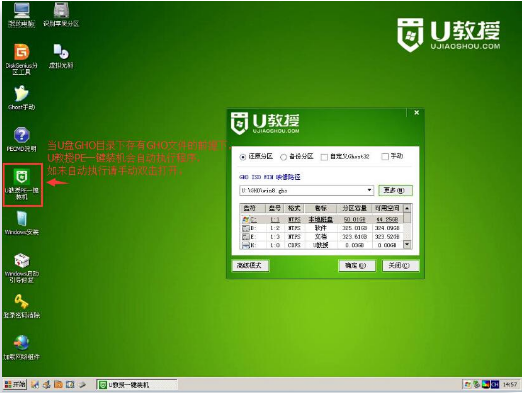Select the U教授PE一键装机 desktop icon
This screenshot has height=393, width=524.
tap(22, 177)
